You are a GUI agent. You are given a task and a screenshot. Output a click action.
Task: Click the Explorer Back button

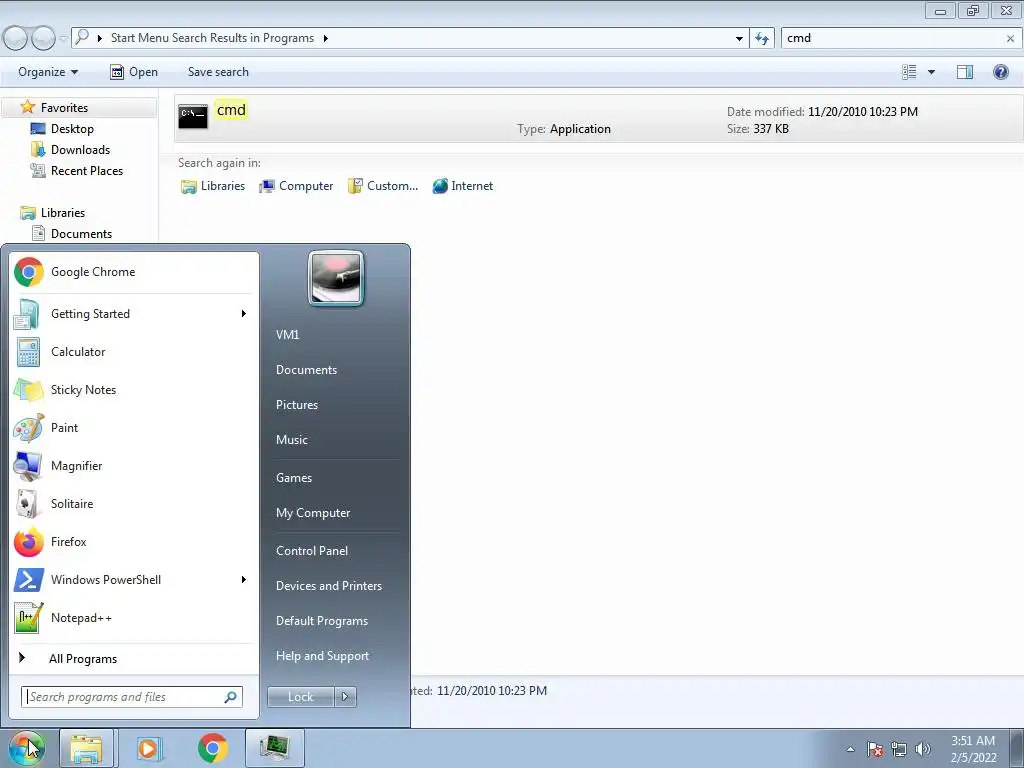click(16, 39)
